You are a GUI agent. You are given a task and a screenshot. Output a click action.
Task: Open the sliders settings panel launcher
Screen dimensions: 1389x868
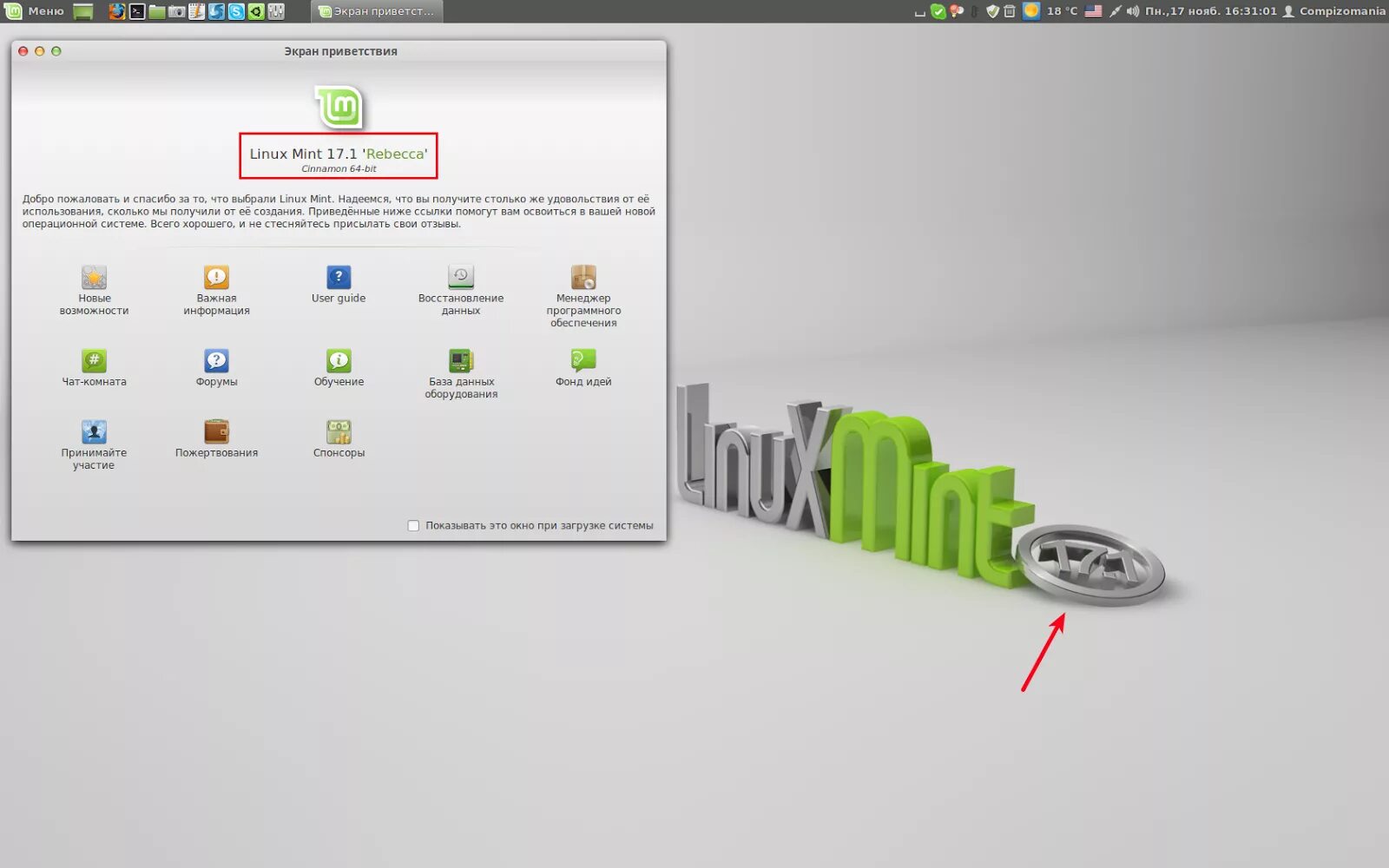[x=276, y=11]
